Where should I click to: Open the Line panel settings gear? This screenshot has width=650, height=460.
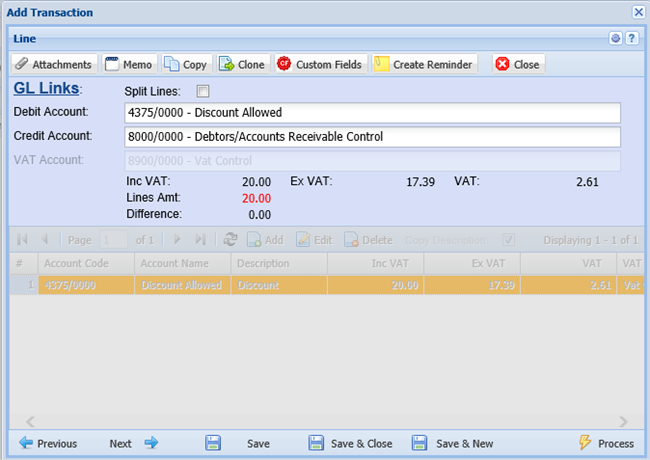pyautogui.click(x=616, y=38)
